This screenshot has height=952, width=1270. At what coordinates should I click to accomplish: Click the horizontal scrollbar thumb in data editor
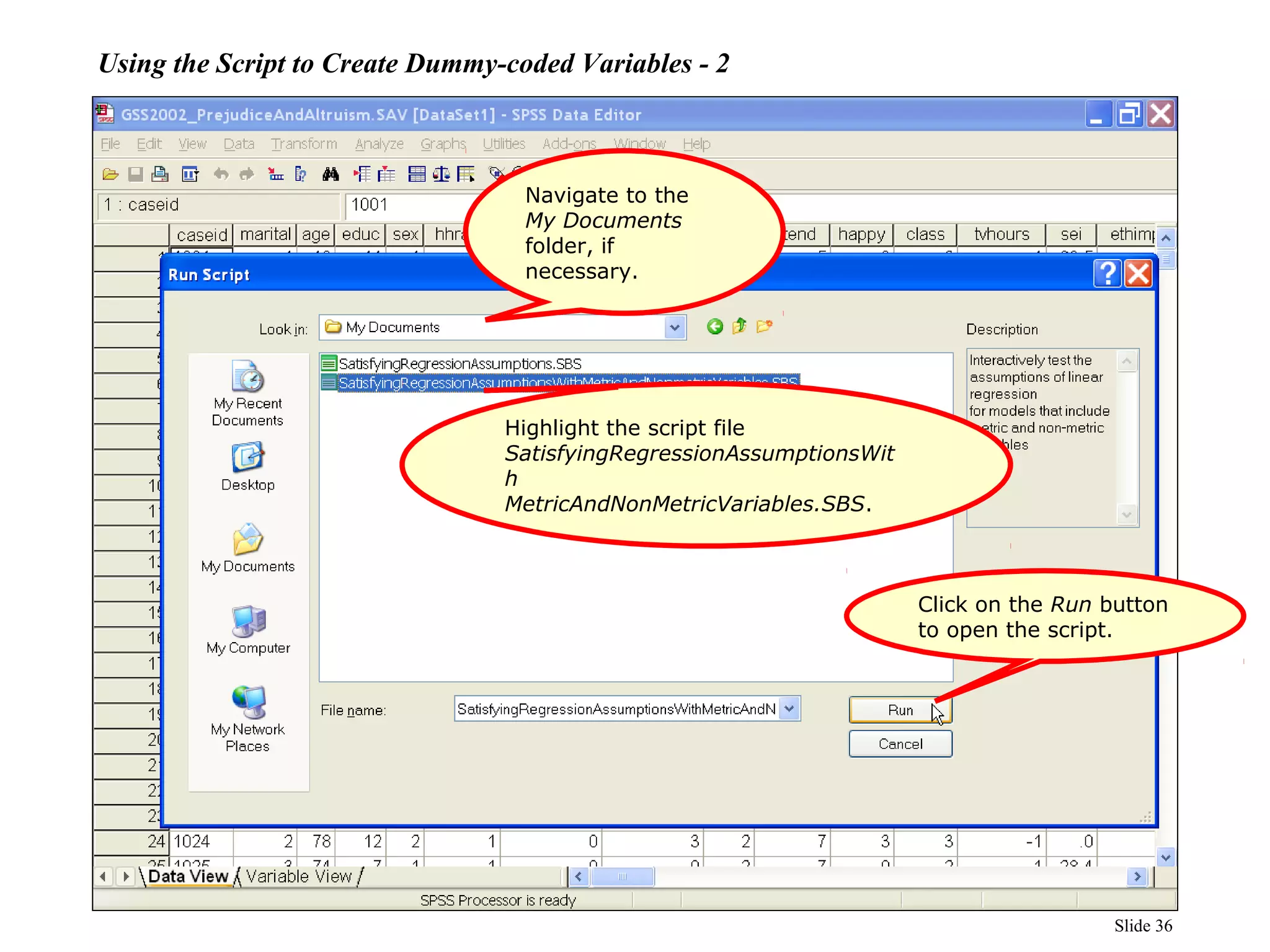pyautogui.click(x=622, y=876)
